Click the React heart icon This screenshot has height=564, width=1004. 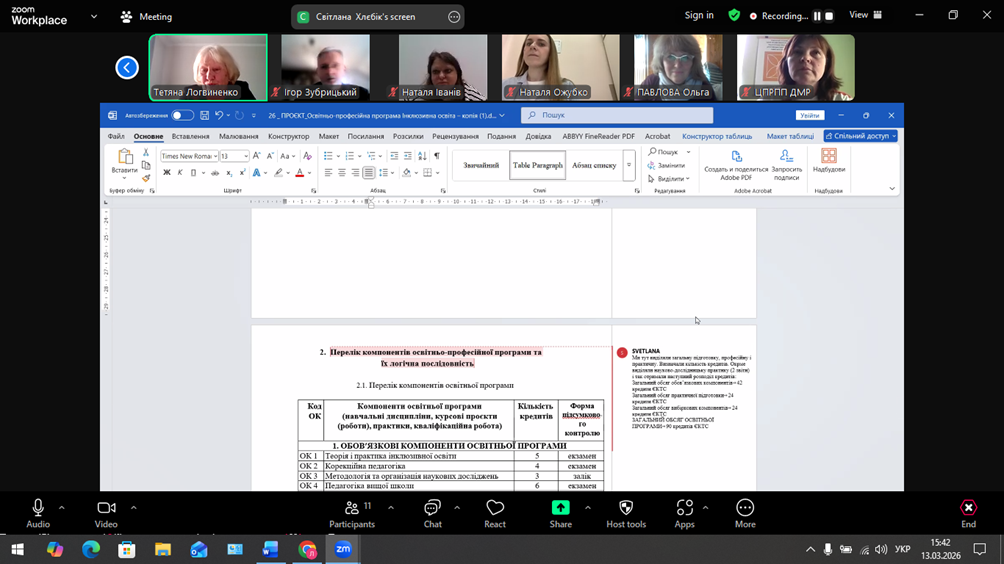(494, 513)
